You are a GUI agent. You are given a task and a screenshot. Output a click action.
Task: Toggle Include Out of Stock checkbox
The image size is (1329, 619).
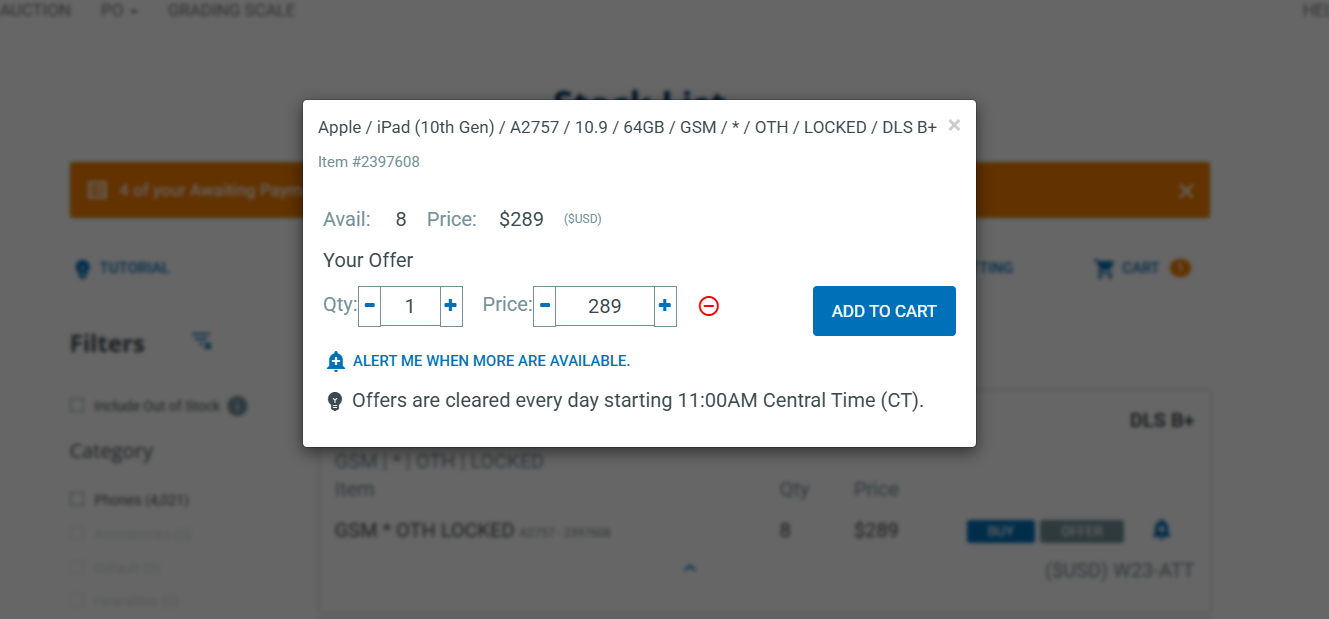click(x=77, y=406)
